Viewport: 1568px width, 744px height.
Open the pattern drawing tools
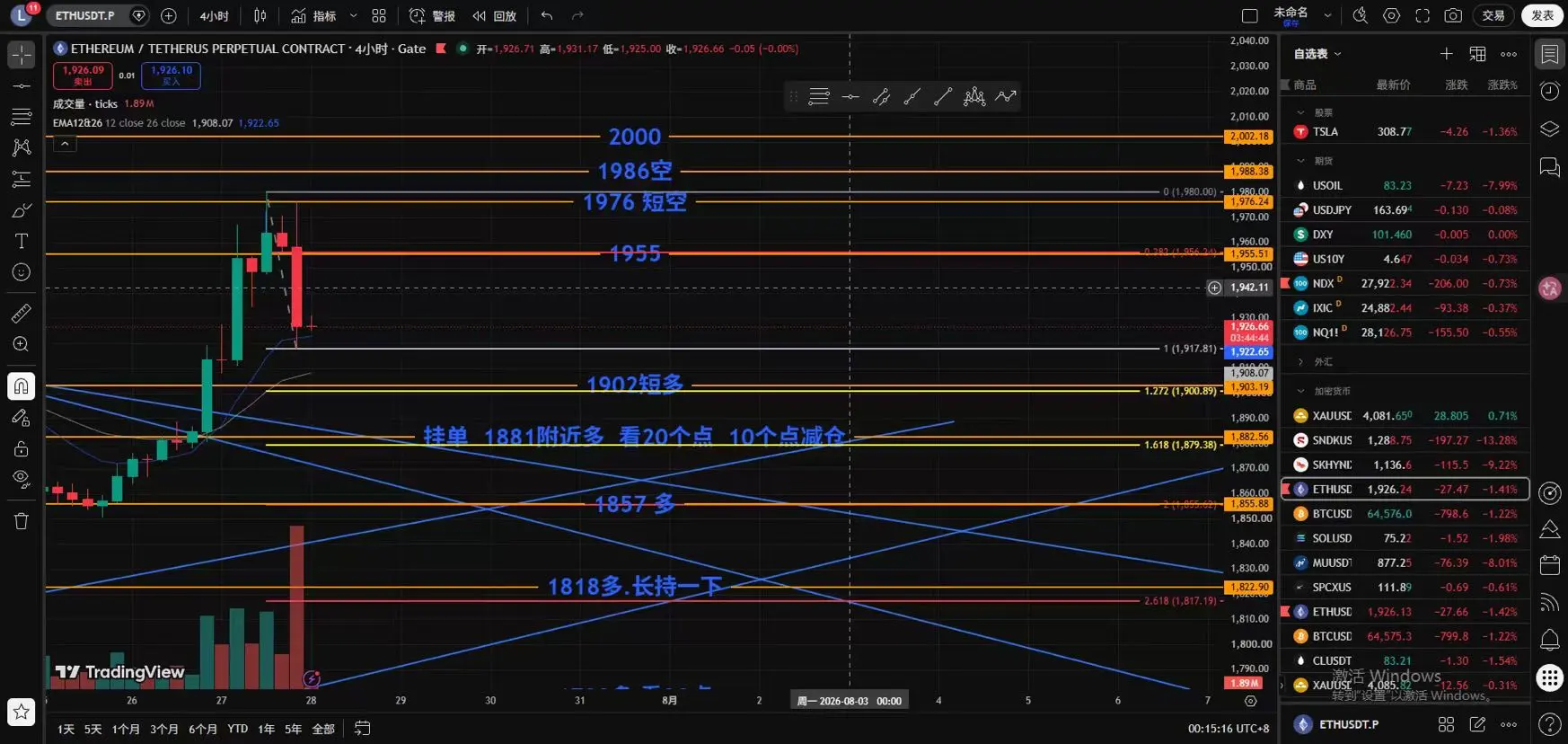tap(22, 147)
